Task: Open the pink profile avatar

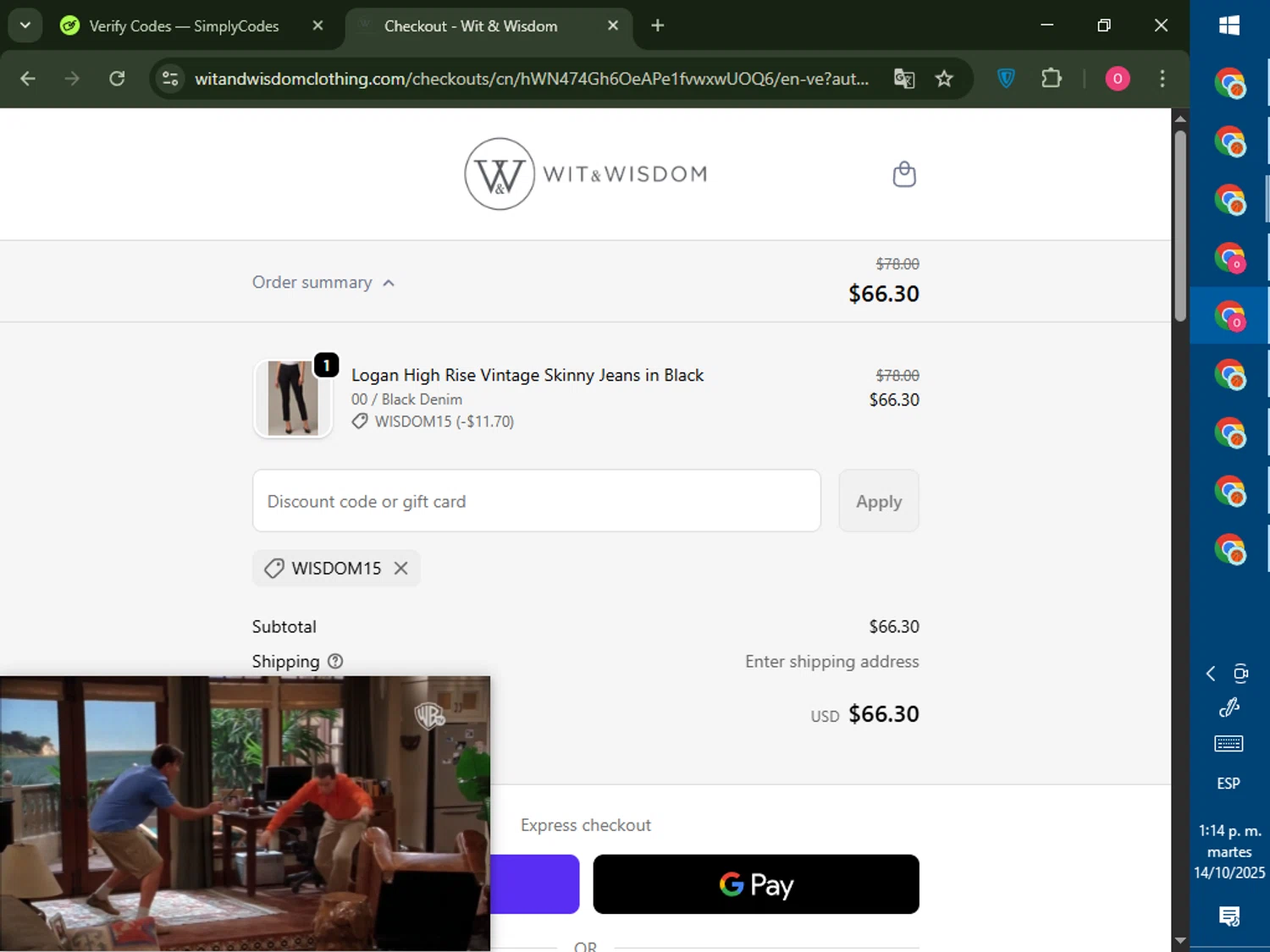Action: [1118, 79]
